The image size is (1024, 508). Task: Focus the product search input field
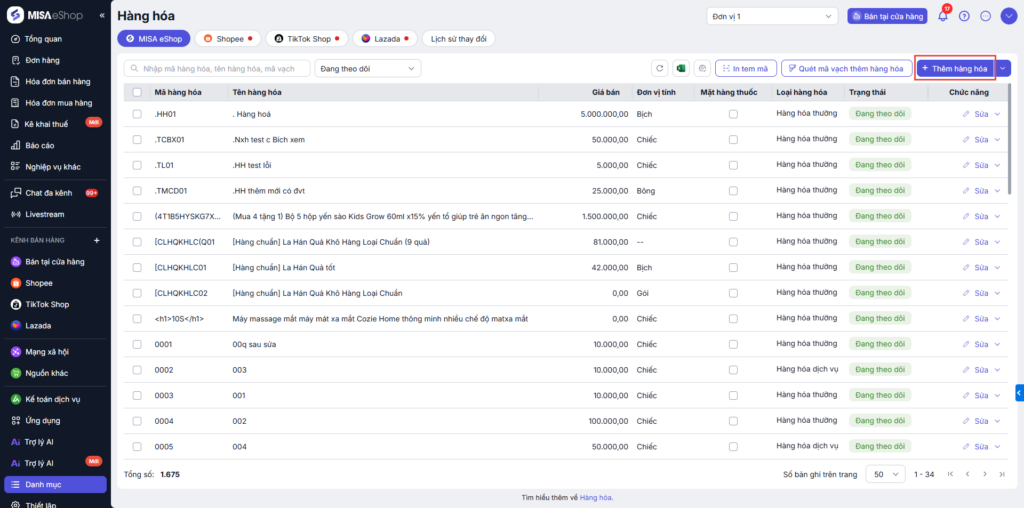point(218,68)
